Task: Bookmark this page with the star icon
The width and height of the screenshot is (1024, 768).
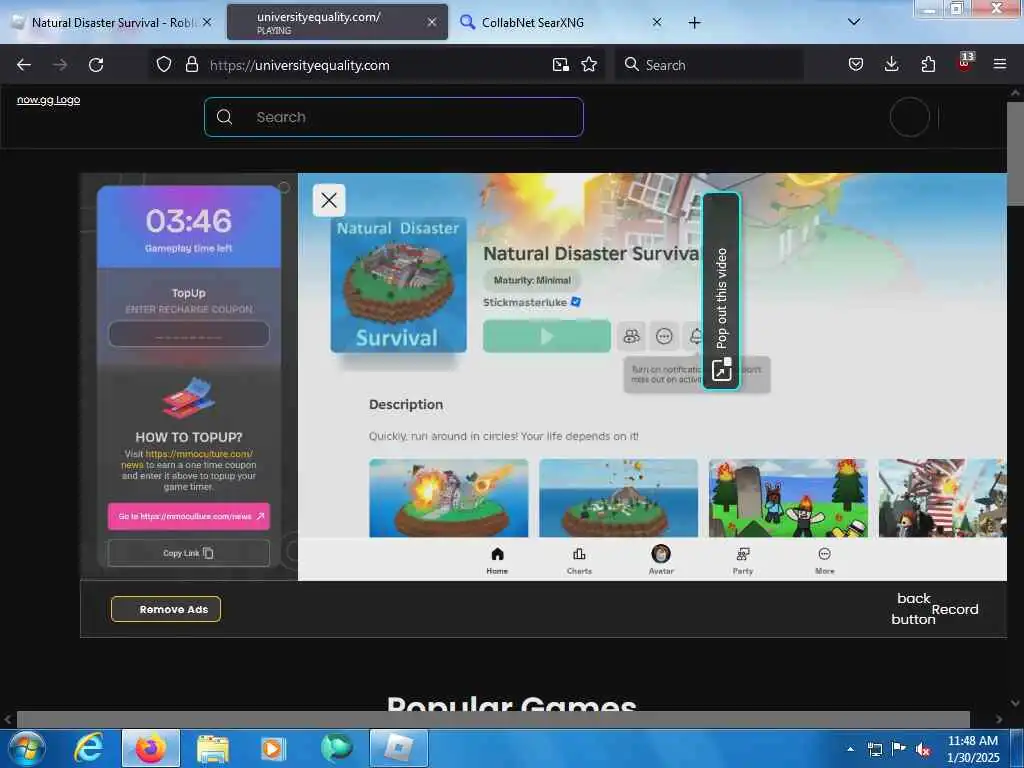Action: coord(589,65)
